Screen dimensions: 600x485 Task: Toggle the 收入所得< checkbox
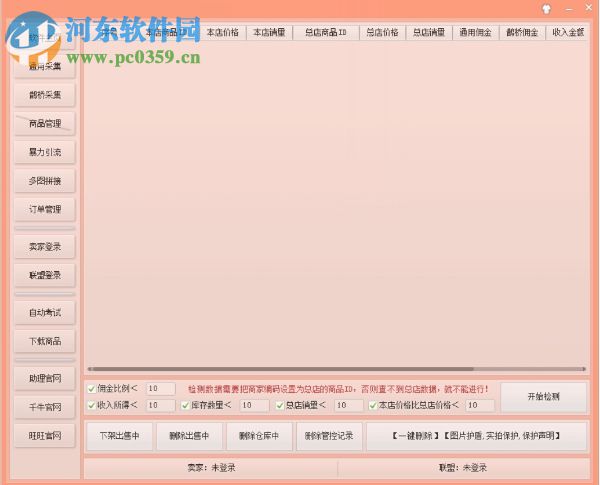point(91,405)
